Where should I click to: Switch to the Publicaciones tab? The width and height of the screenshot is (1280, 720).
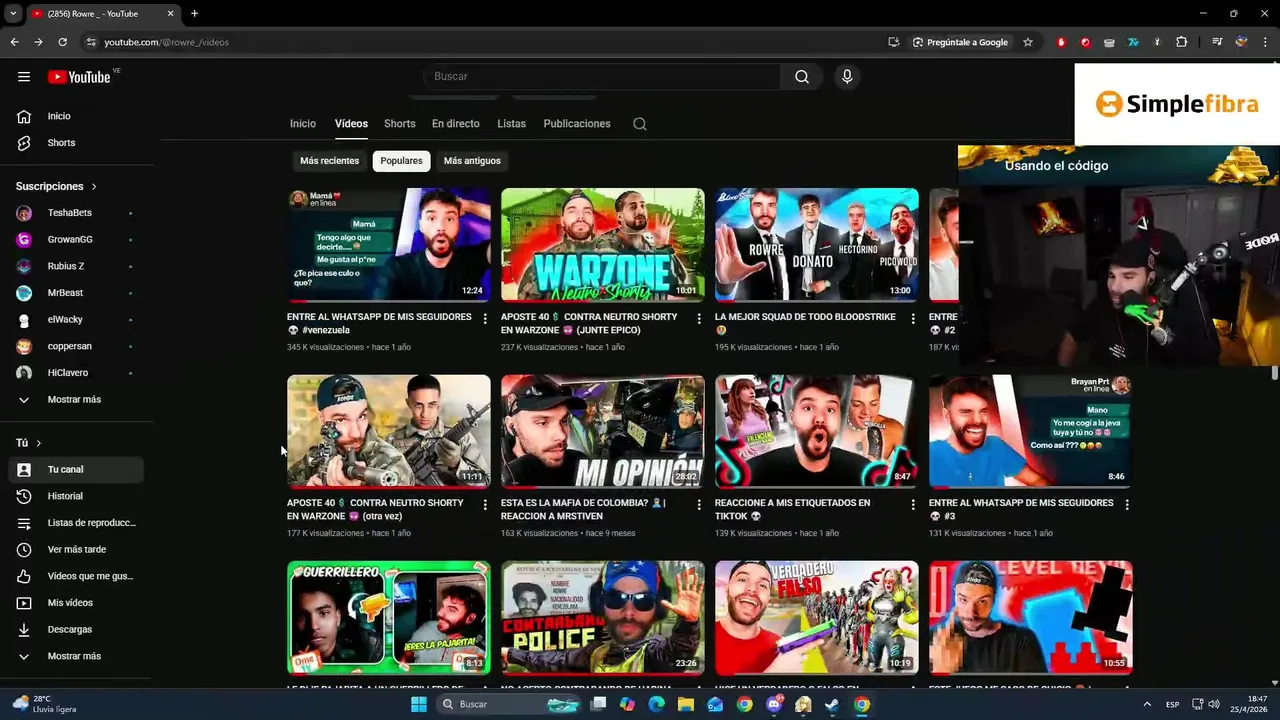(x=577, y=124)
